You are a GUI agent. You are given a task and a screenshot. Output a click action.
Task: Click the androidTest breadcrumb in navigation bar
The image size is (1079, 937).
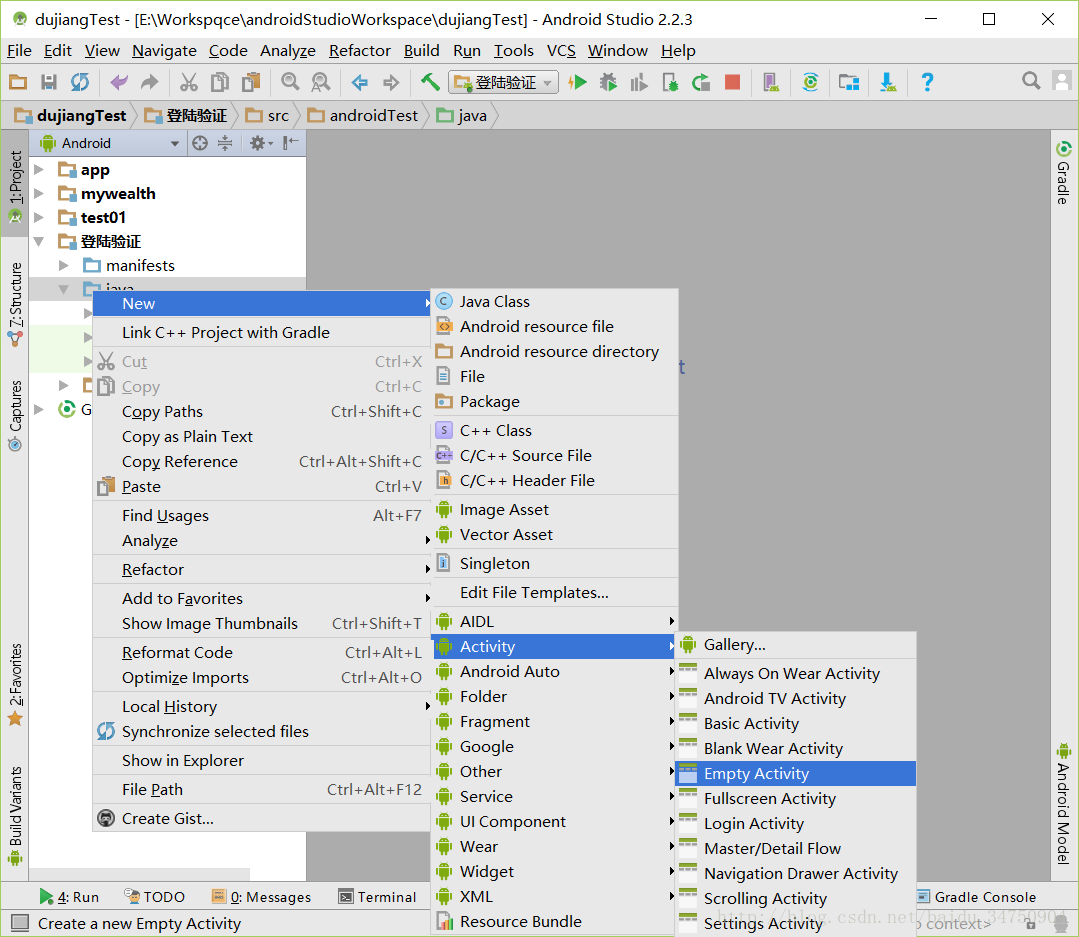(373, 115)
